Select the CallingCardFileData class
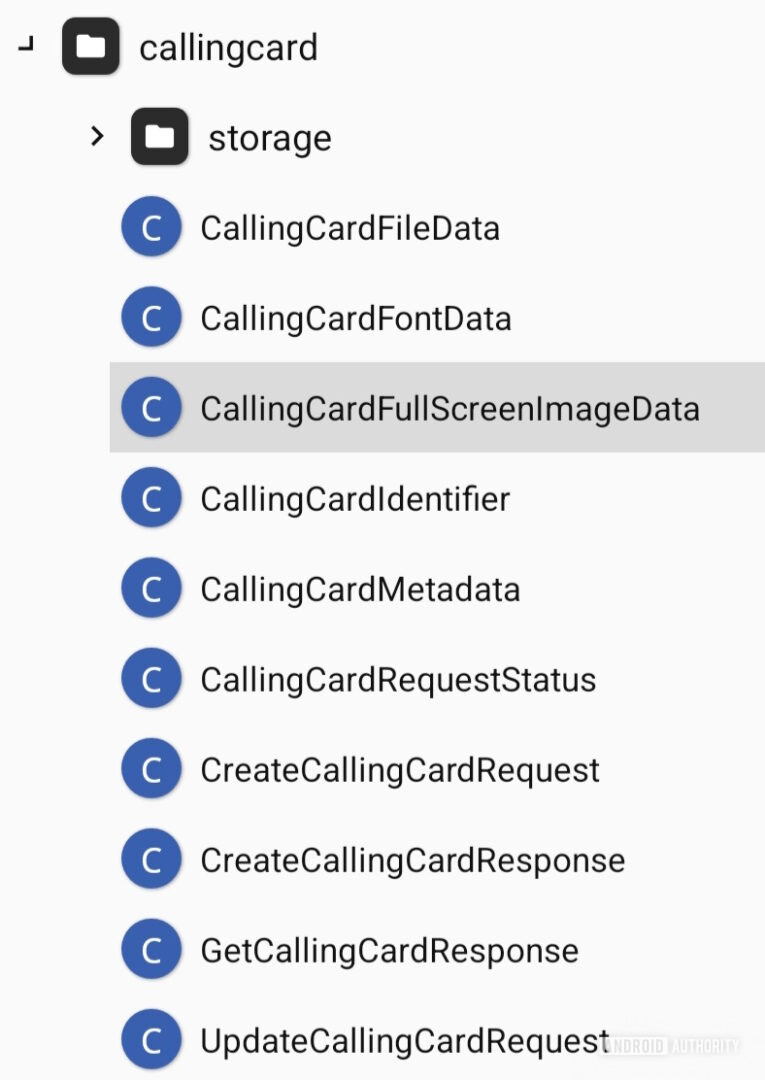 [x=349, y=227]
